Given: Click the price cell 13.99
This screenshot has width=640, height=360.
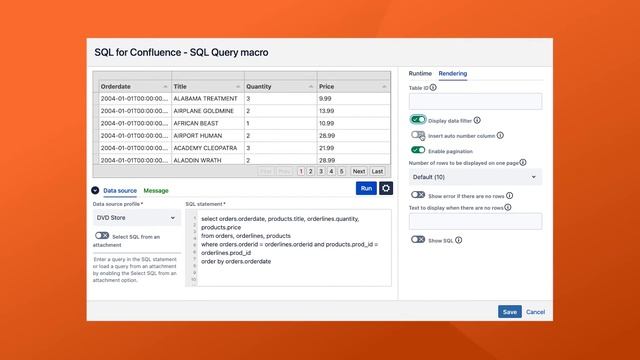Looking at the screenshot, I should tap(353, 111).
